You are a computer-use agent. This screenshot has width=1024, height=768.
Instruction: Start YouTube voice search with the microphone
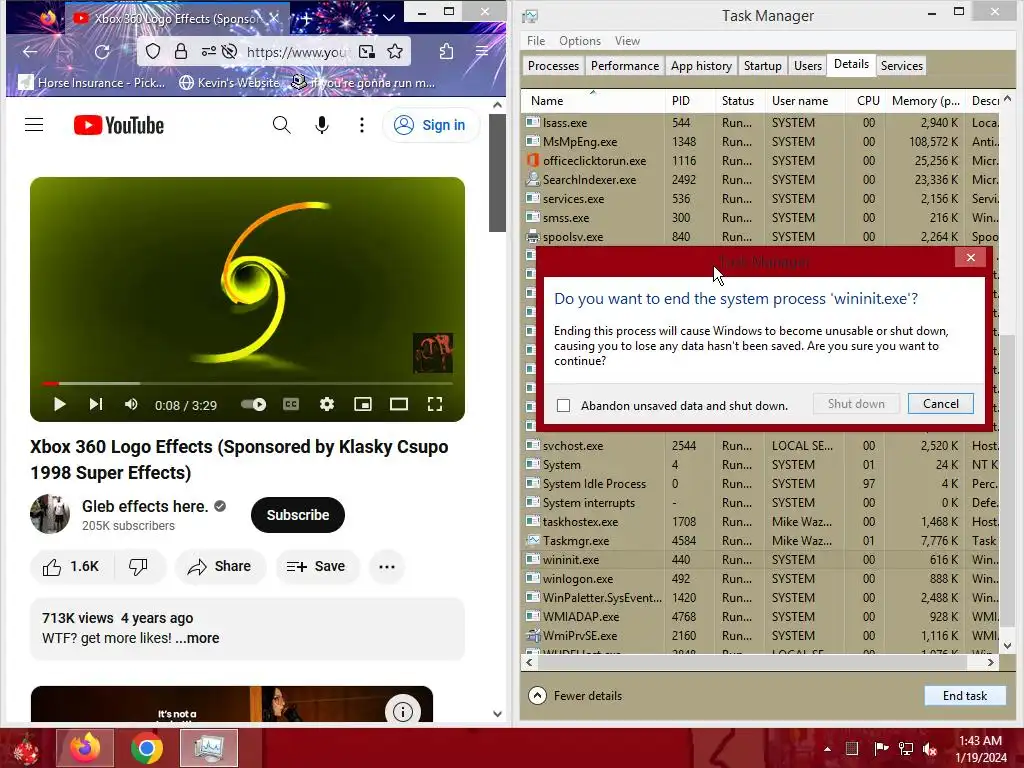click(x=322, y=125)
